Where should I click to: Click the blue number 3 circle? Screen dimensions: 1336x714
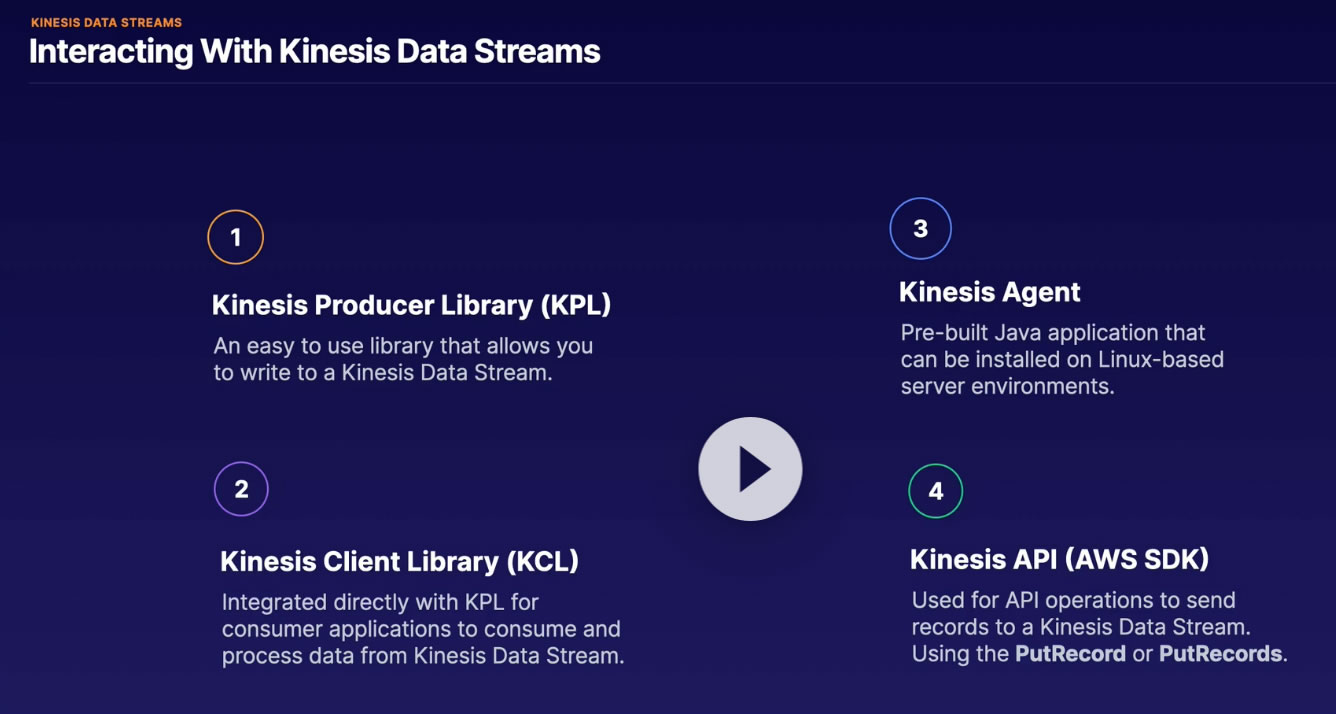click(920, 228)
